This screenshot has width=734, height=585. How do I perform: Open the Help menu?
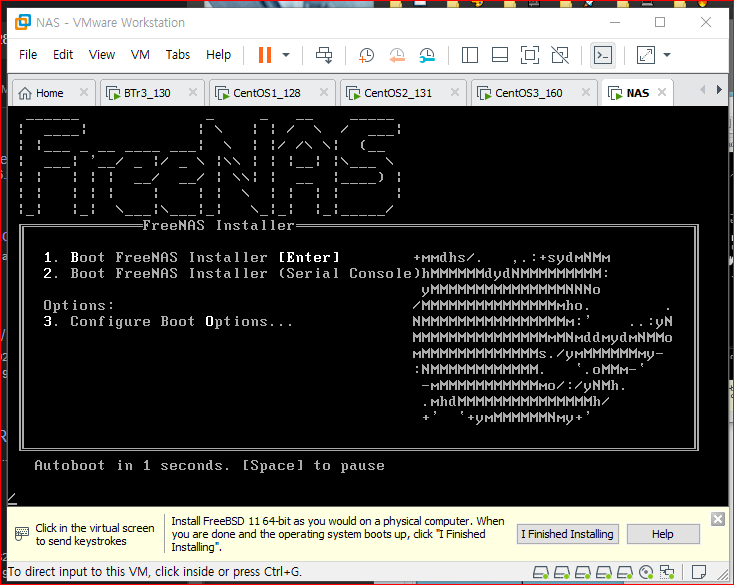click(x=218, y=55)
